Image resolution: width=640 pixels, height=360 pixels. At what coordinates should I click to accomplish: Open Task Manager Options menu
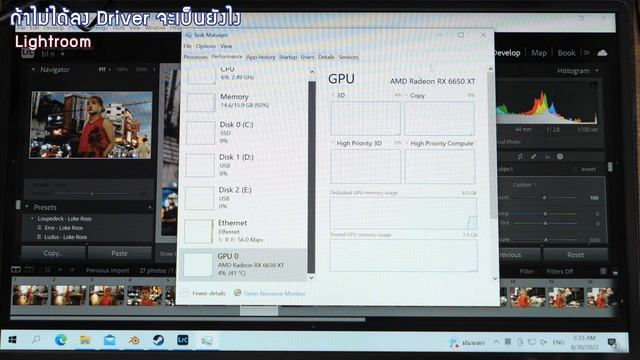tap(206, 46)
